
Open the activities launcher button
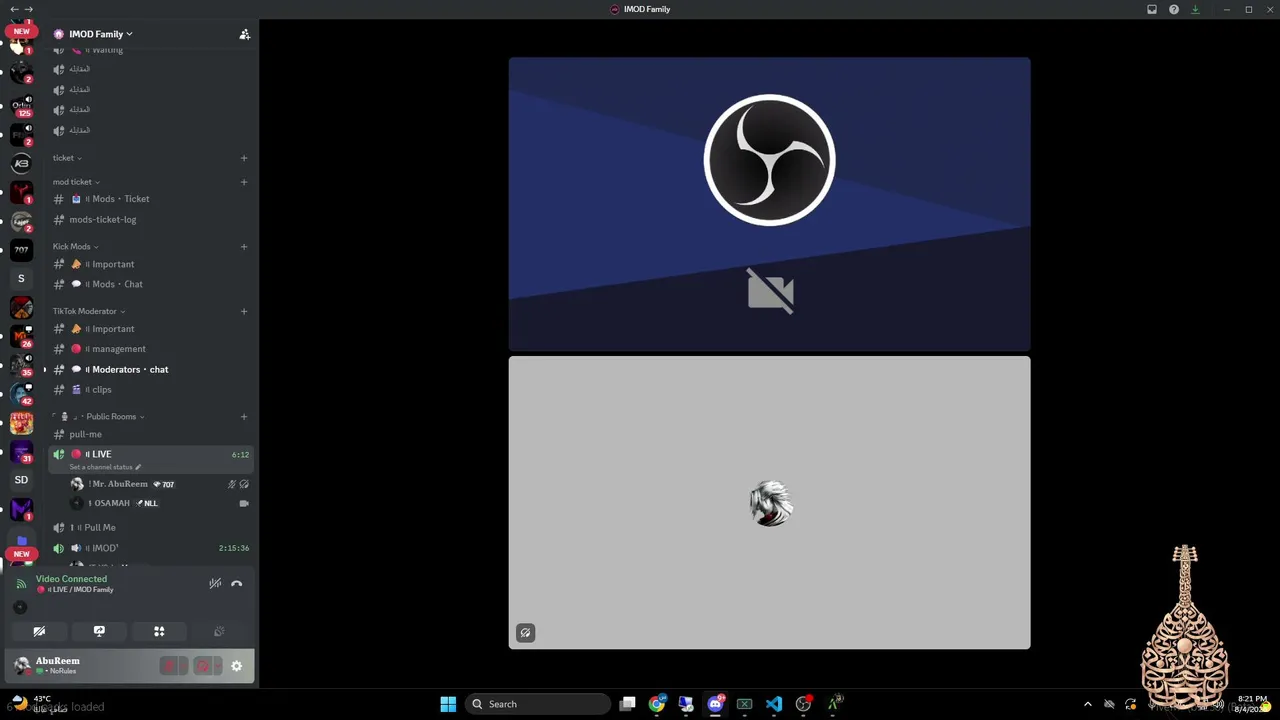[159, 631]
